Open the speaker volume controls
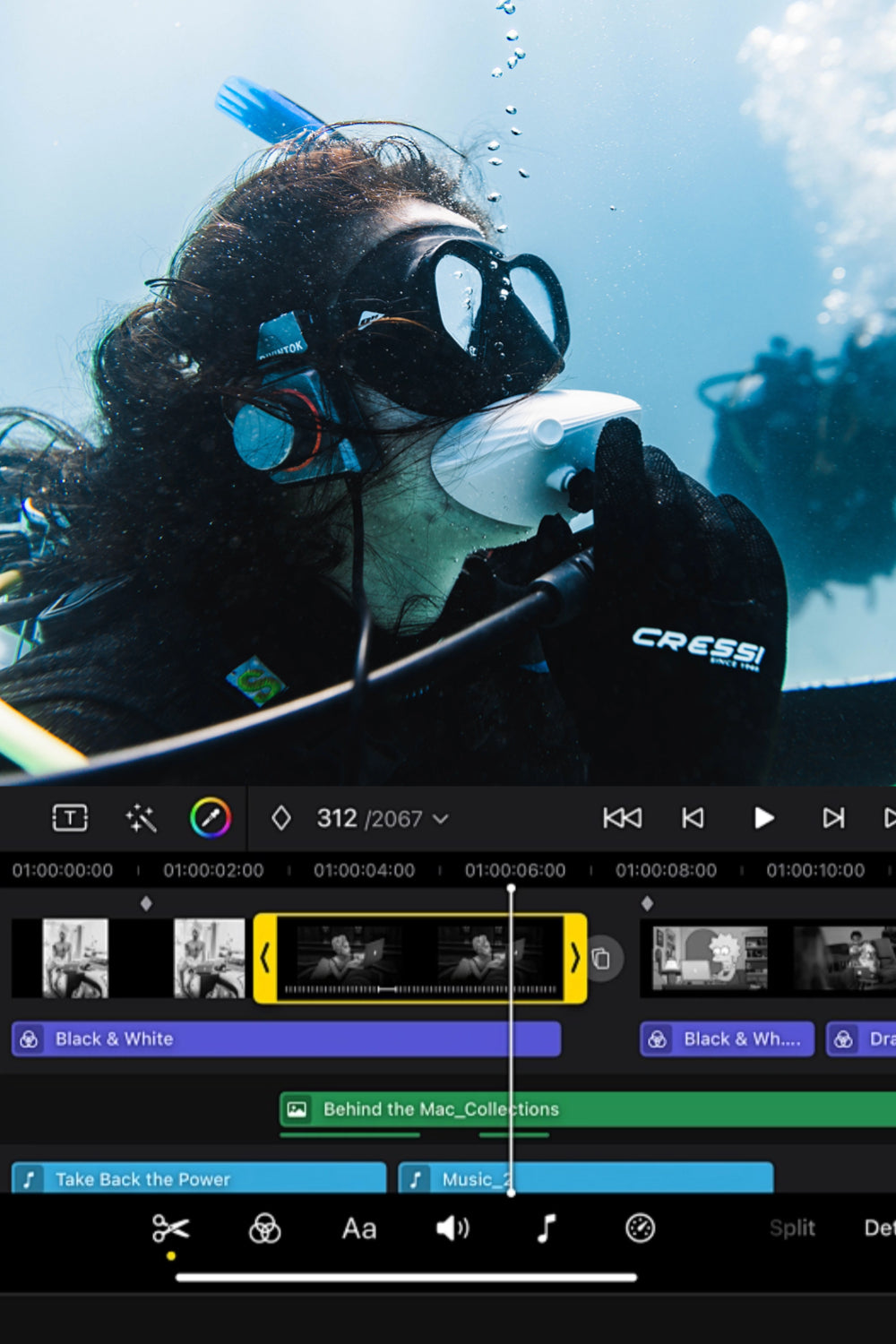This screenshot has width=896, height=1344. pyautogui.click(x=452, y=1228)
